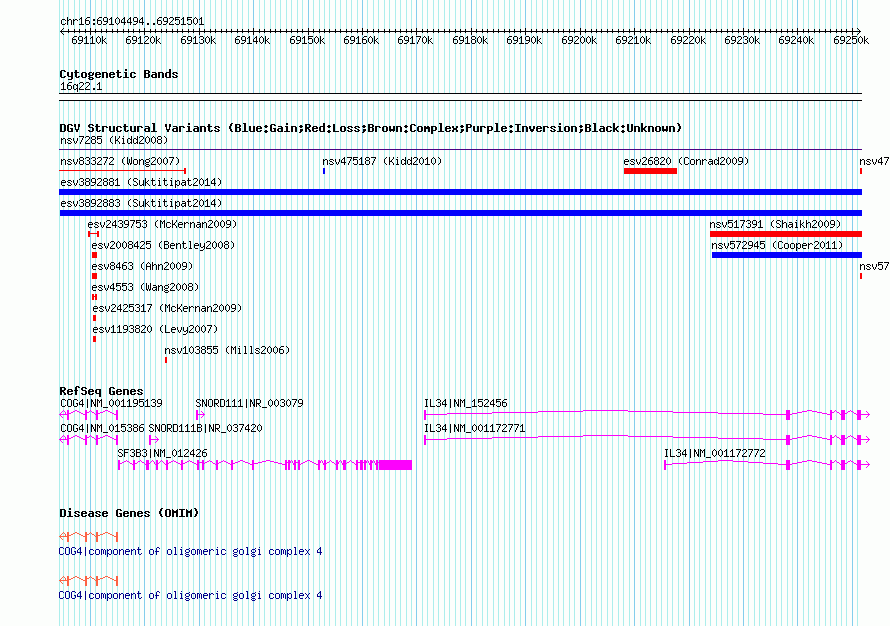Image resolution: width=890 pixels, height=626 pixels.
Task: Click the IL34|NM_001172772 gene label
Action: [715, 453]
